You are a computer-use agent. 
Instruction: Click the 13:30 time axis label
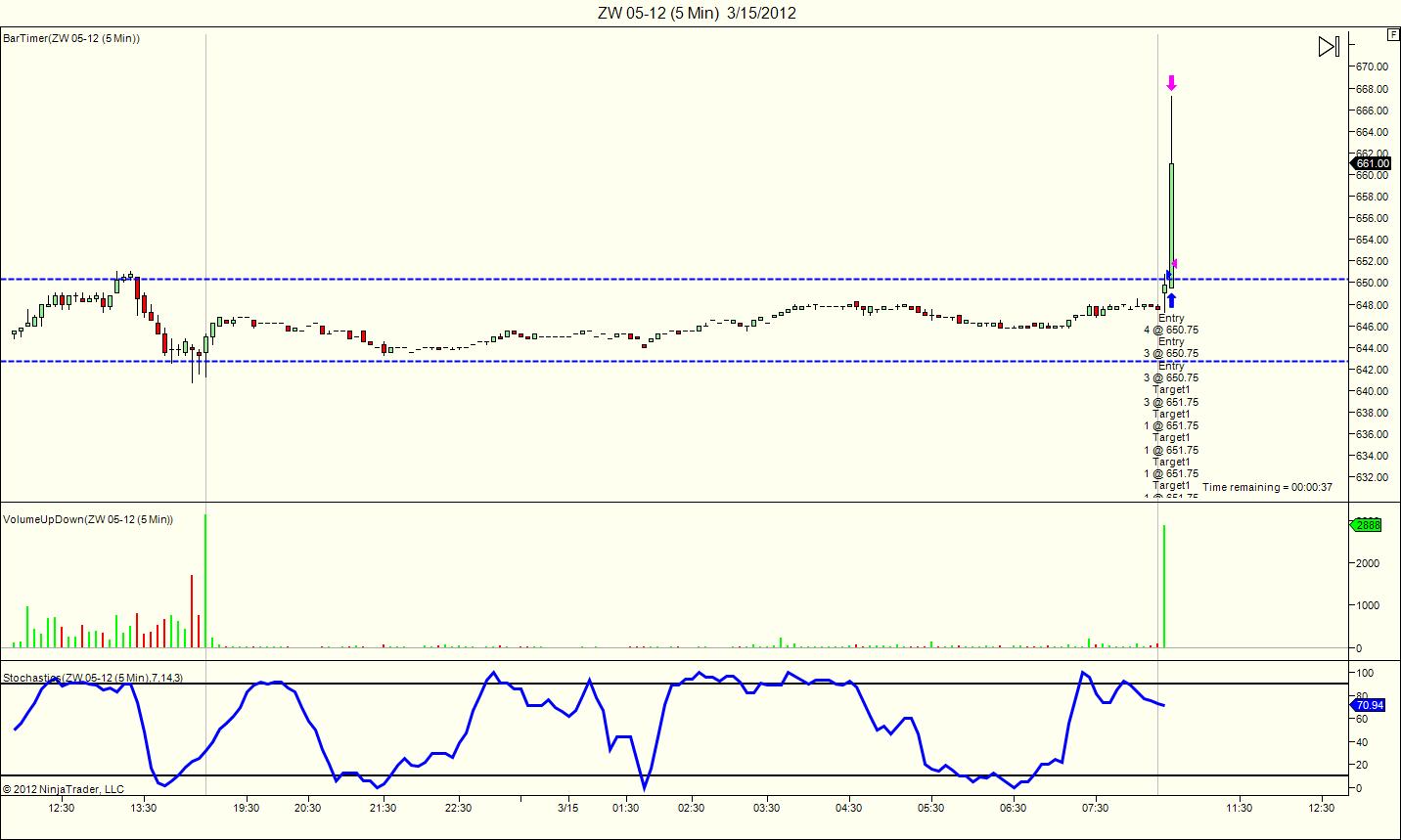pos(144,808)
